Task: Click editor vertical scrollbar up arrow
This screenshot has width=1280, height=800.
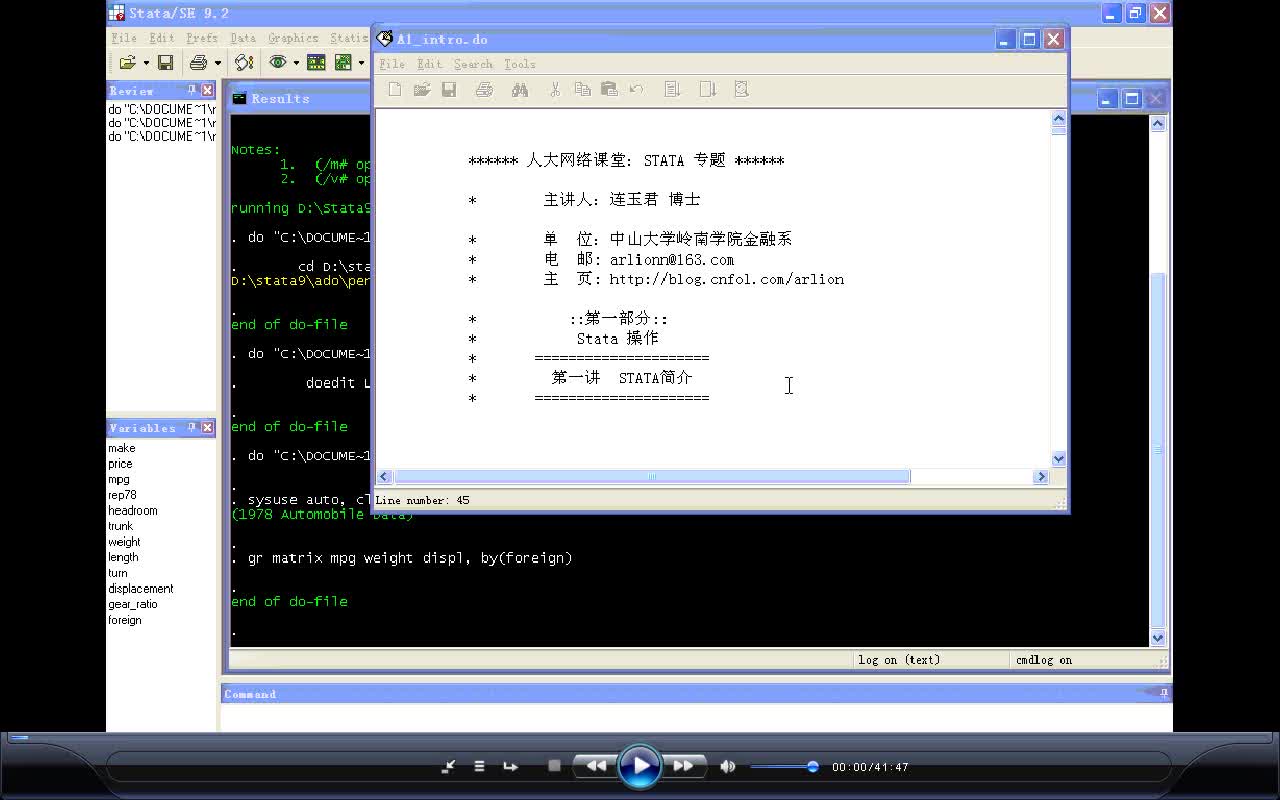Action: (1059, 119)
